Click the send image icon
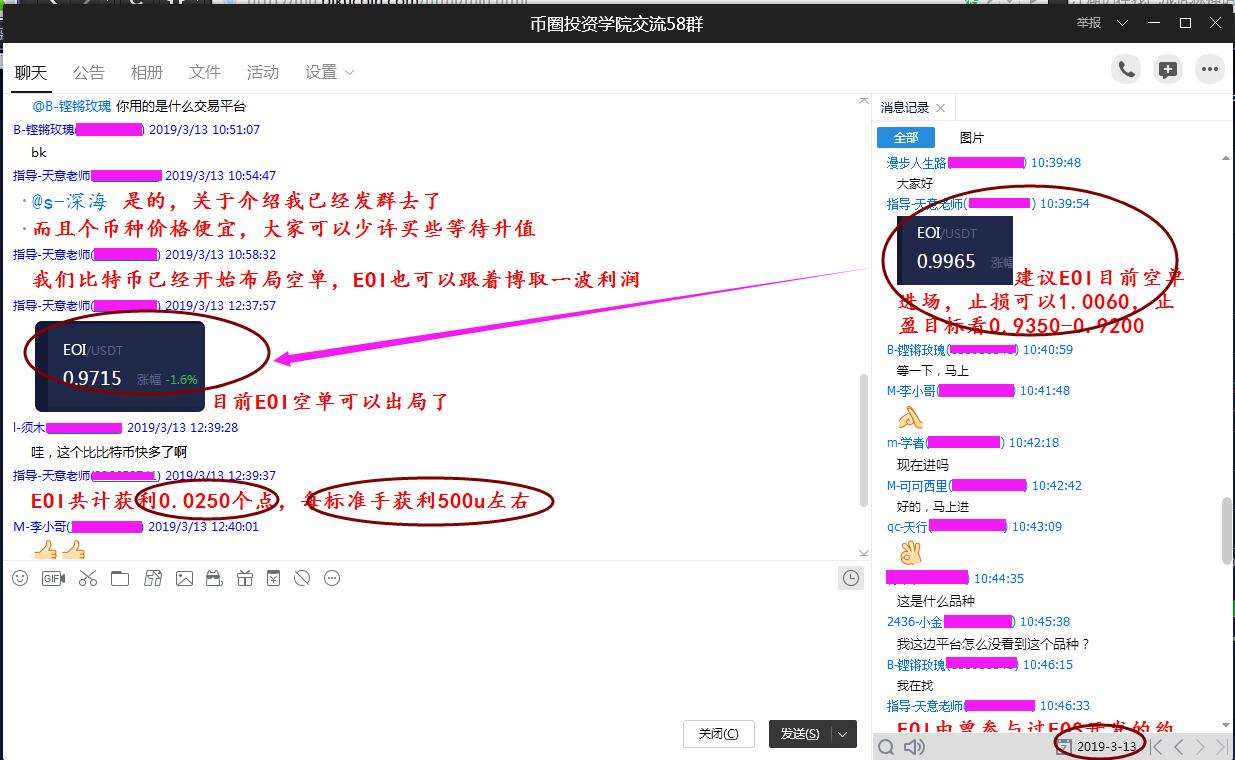The image size is (1235, 760). tap(184, 578)
